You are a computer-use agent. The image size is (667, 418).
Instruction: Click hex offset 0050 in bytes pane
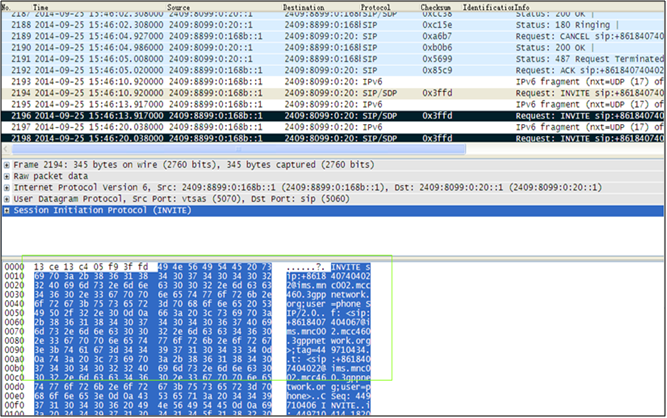(x=14, y=313)
